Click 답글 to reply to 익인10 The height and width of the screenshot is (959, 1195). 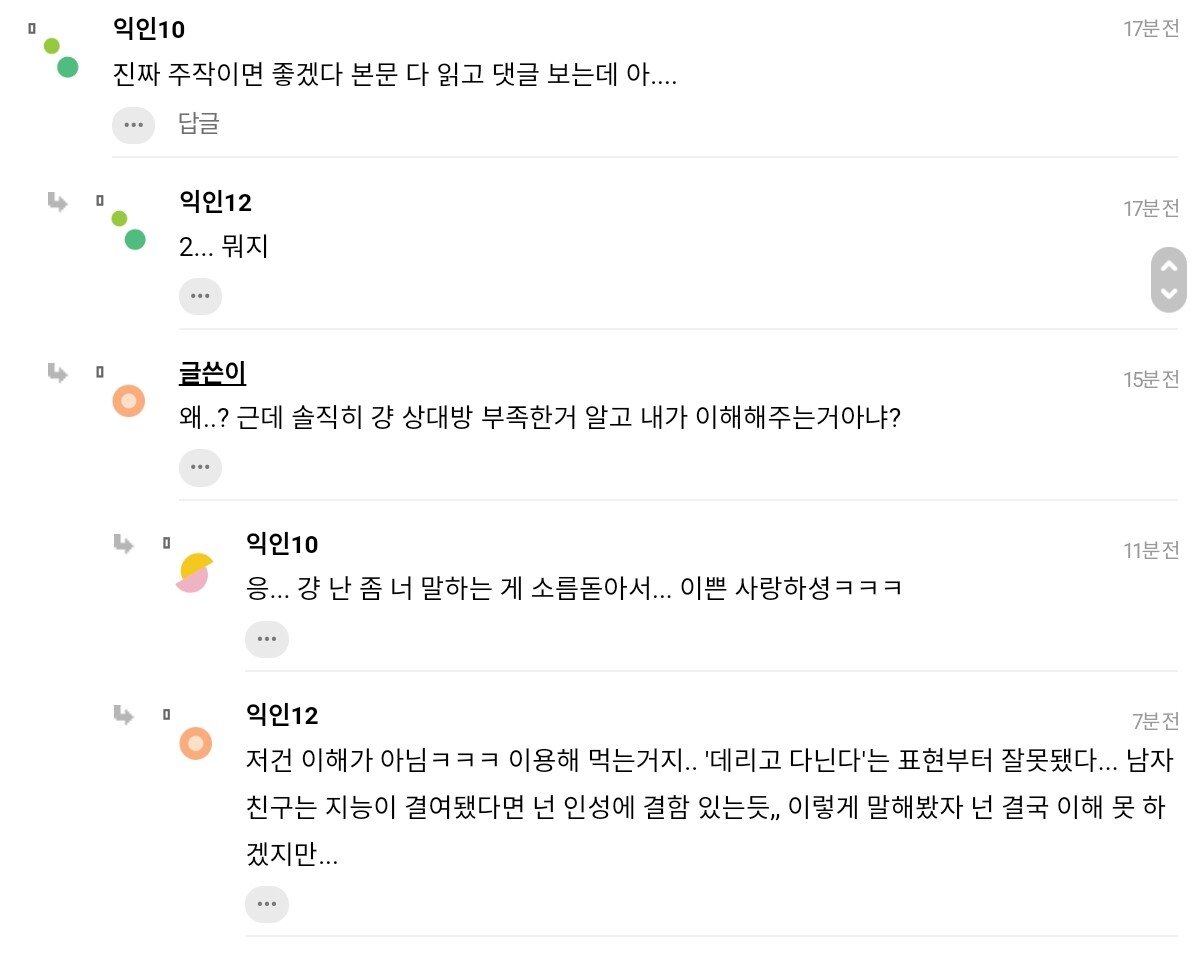pyautogui.click(x=199, y=124)
